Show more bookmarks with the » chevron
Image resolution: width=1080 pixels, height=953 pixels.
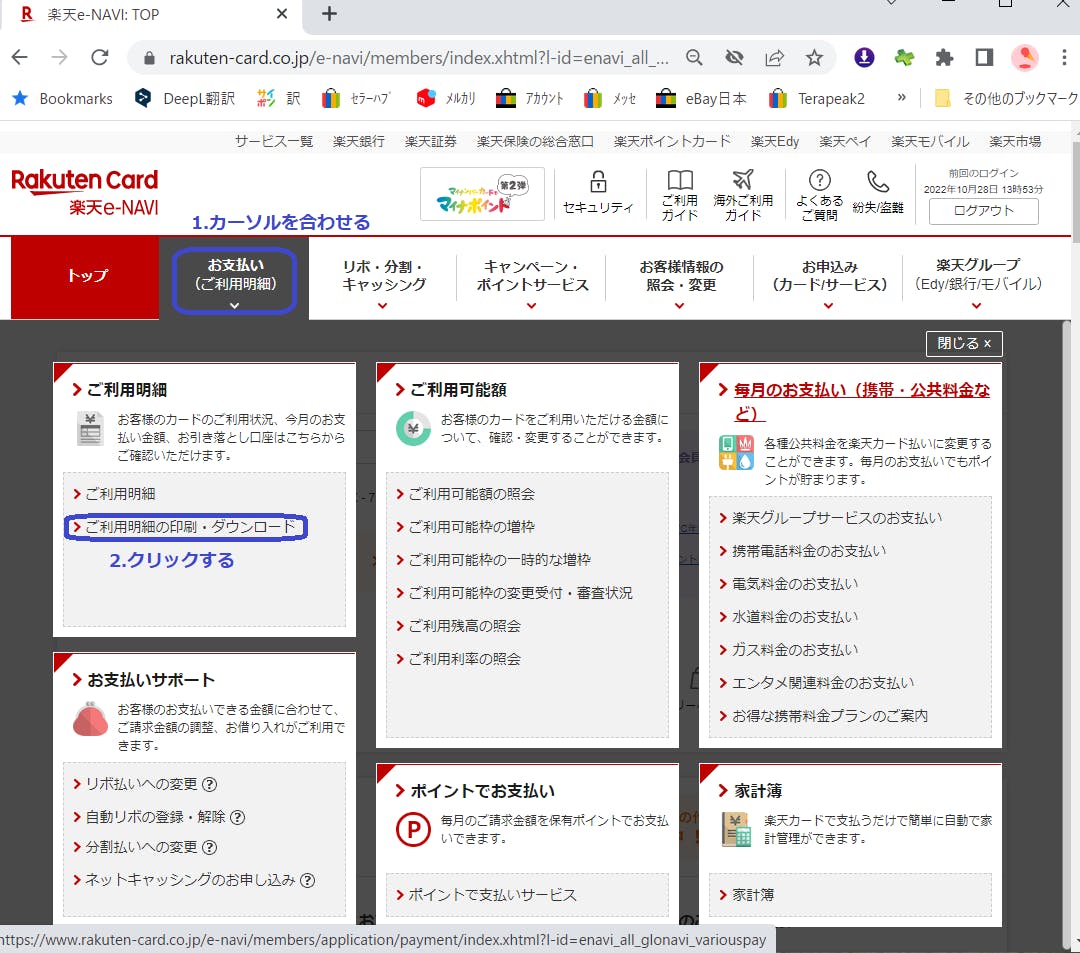click(x=902, y=97)
